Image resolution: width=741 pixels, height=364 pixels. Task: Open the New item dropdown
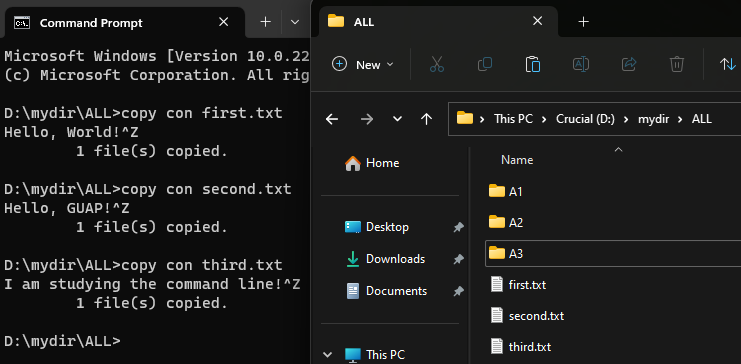[363, 64]
